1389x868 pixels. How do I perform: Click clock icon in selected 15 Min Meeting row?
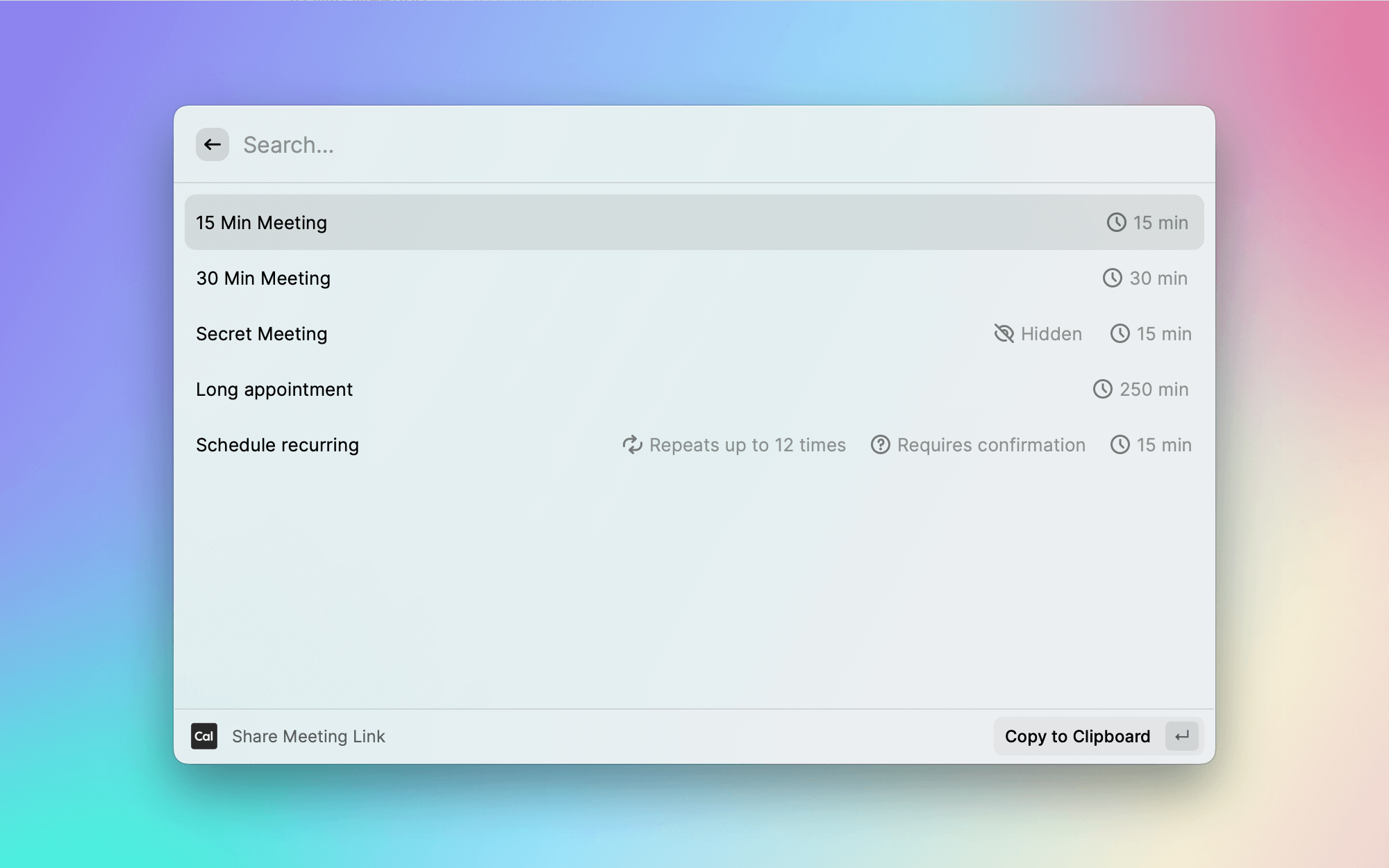pyautogui.click(x=1116, y=222)
